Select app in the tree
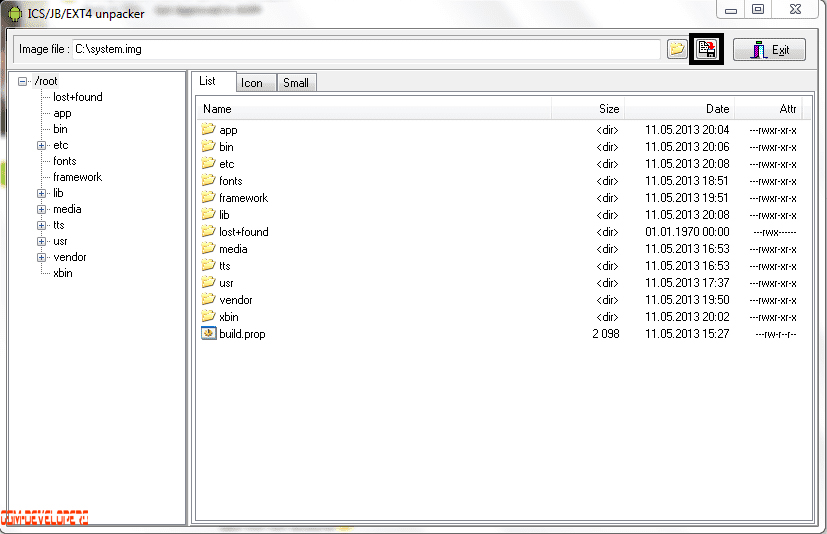The height and width of the screenshot is (534, 827). [62, 113]
